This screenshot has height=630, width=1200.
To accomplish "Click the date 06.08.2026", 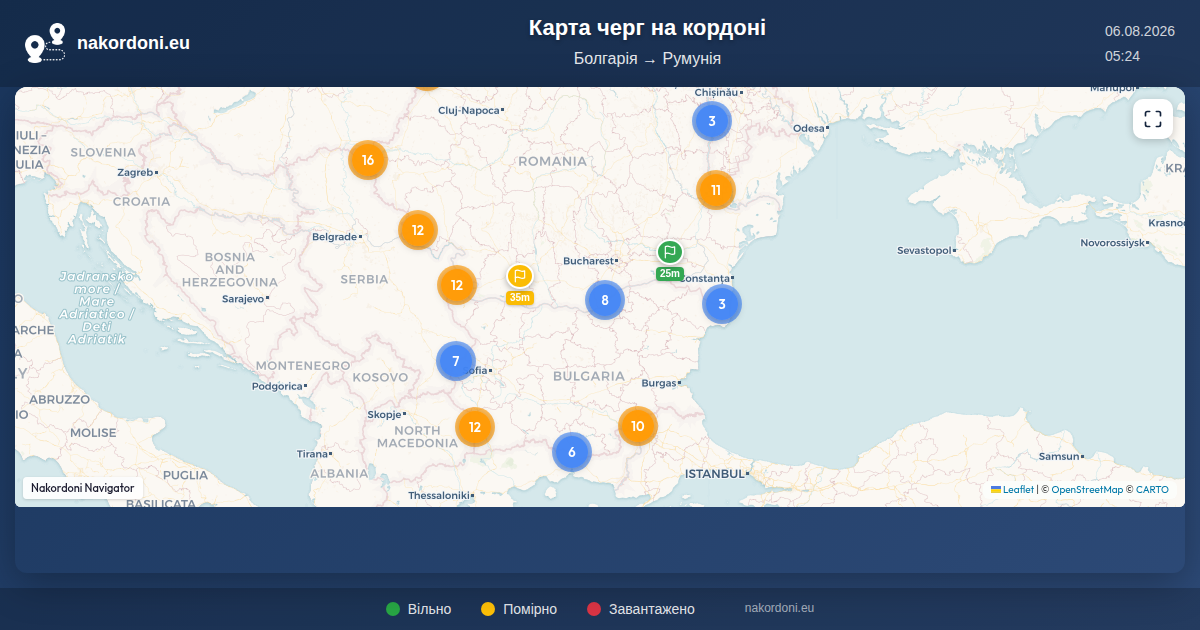I will point(1139,31).
